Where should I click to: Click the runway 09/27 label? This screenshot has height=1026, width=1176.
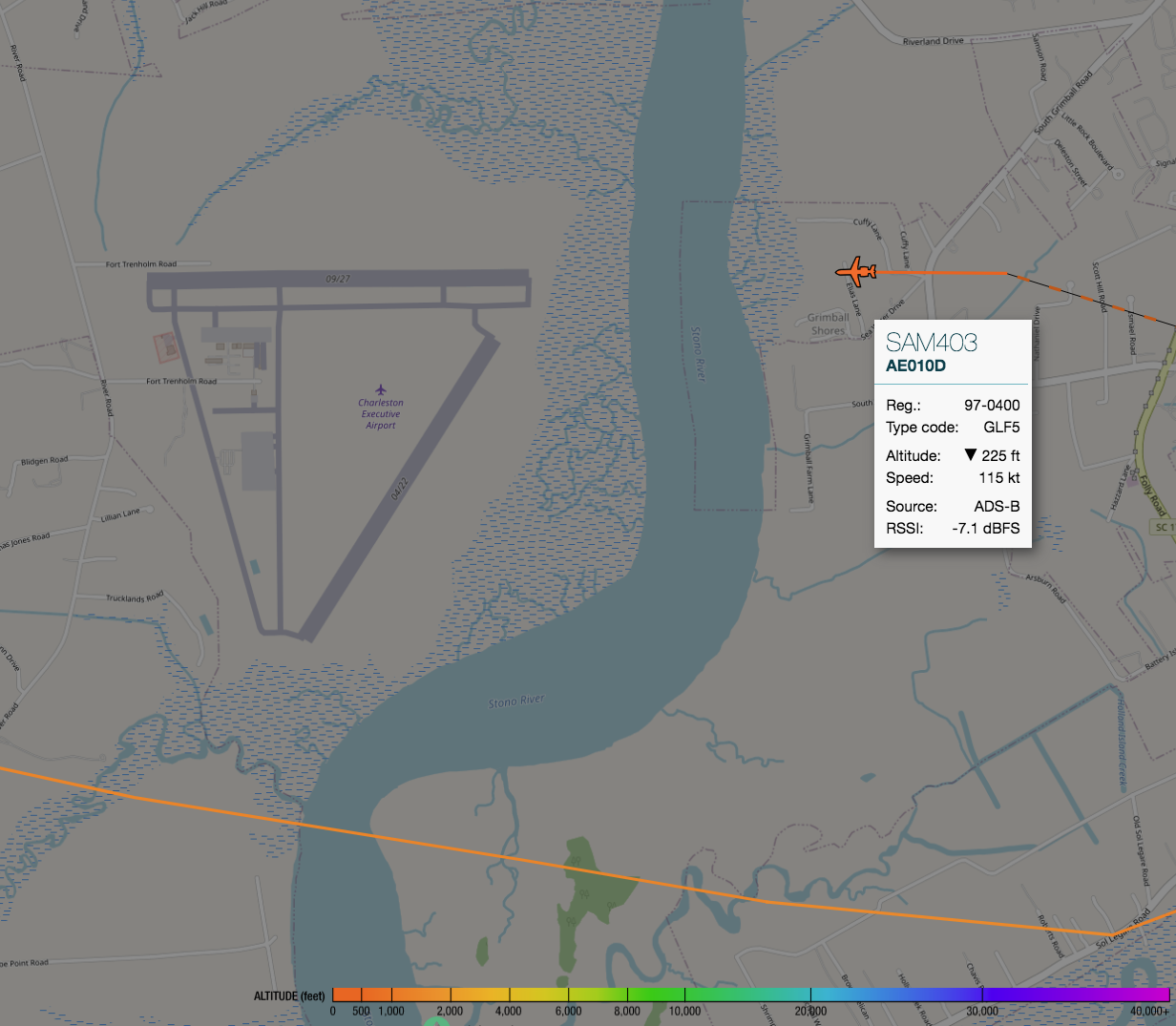[x=338, y=279]
